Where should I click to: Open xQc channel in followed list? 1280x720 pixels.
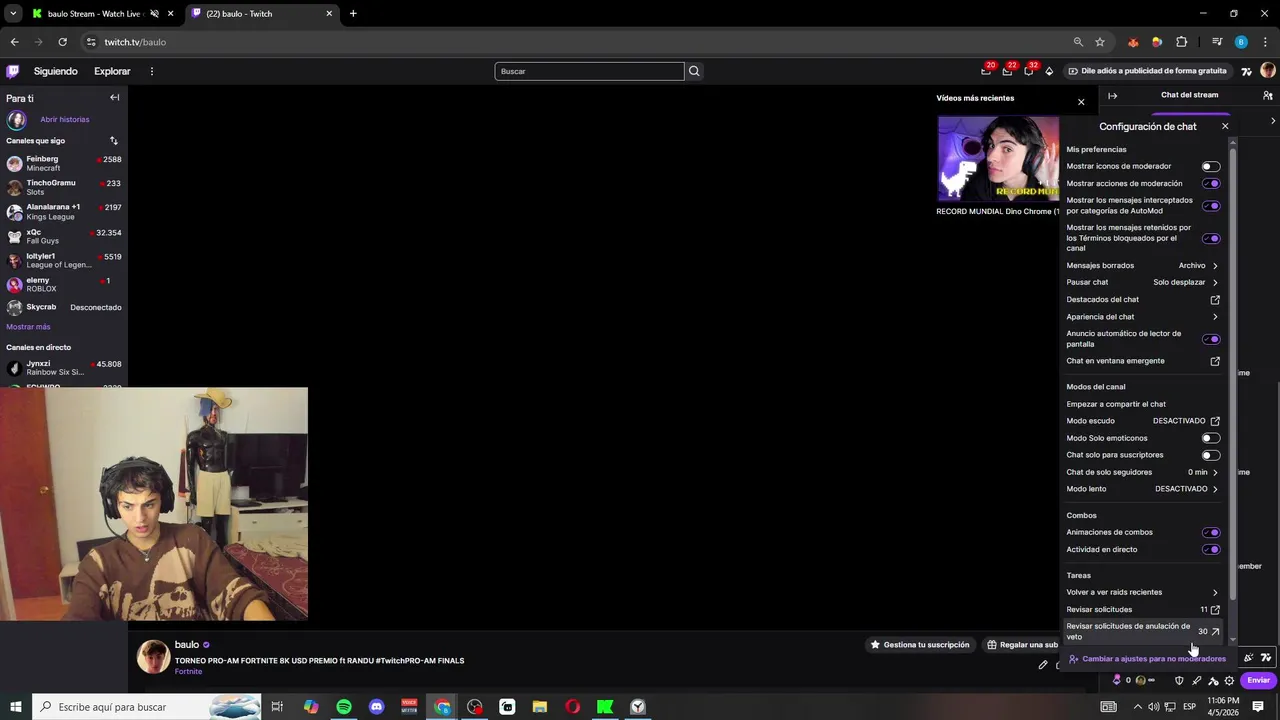click(64, 237)
